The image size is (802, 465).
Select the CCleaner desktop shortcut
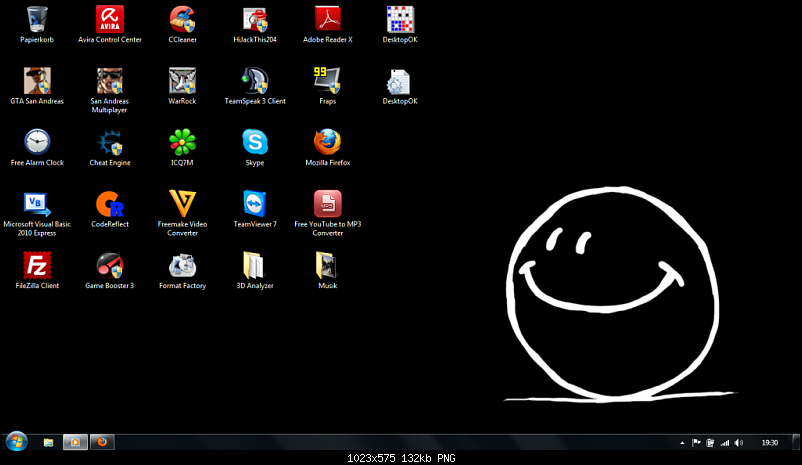pos(183,19)
